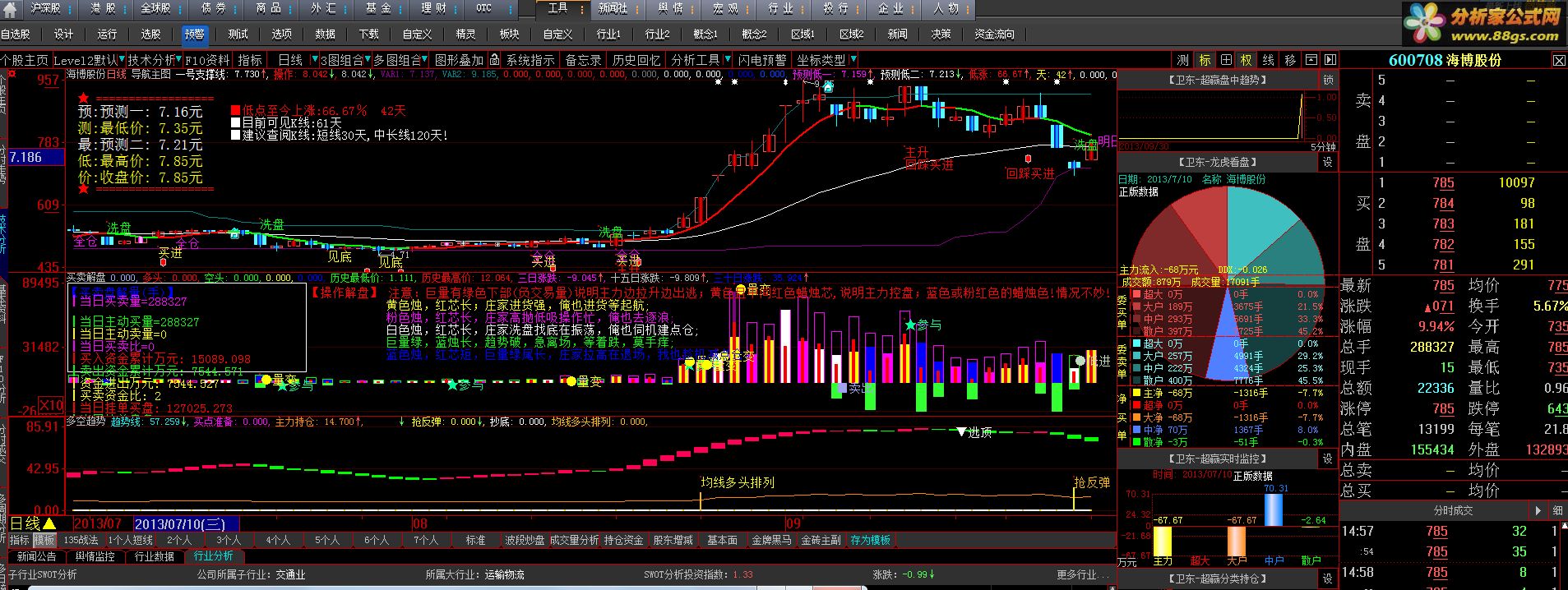
Task: Expand the 分析工具 dropdown arrow
Action: click(726, 60)
